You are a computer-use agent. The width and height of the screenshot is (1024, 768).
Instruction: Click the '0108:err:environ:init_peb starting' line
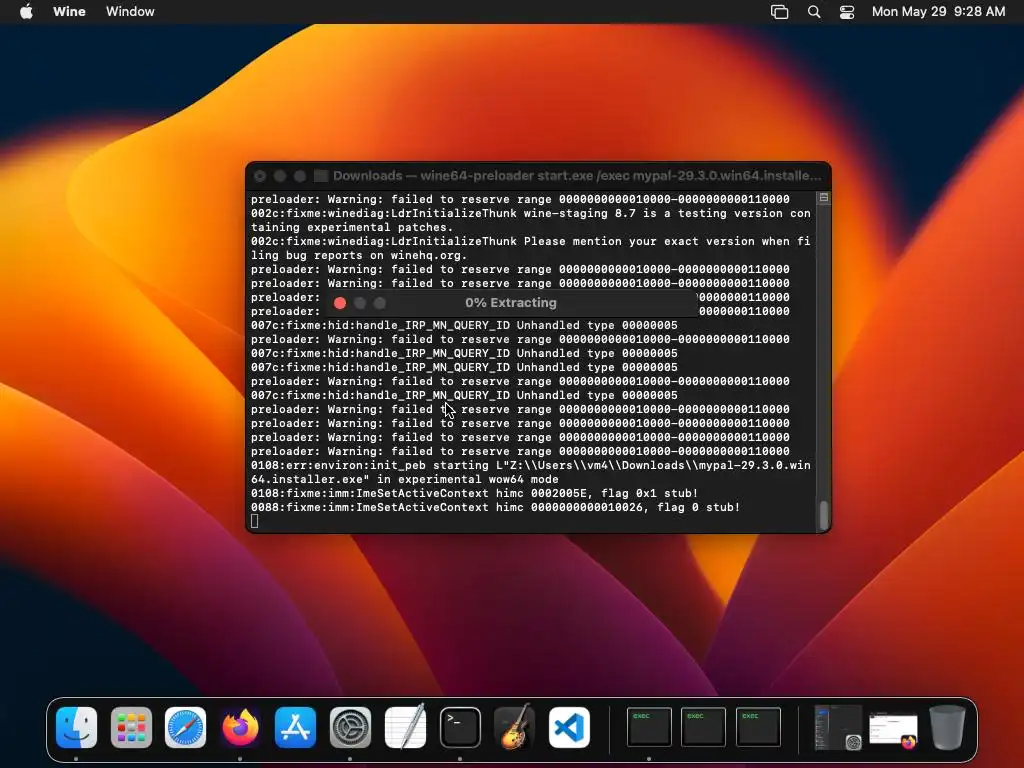(x=530, y=466)
